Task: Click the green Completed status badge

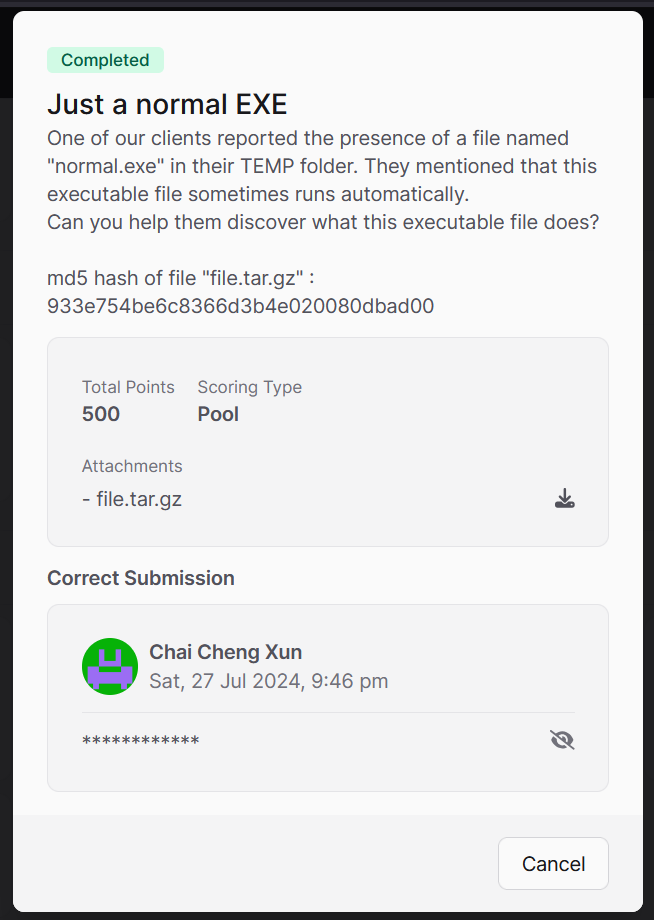Action: 105,60
